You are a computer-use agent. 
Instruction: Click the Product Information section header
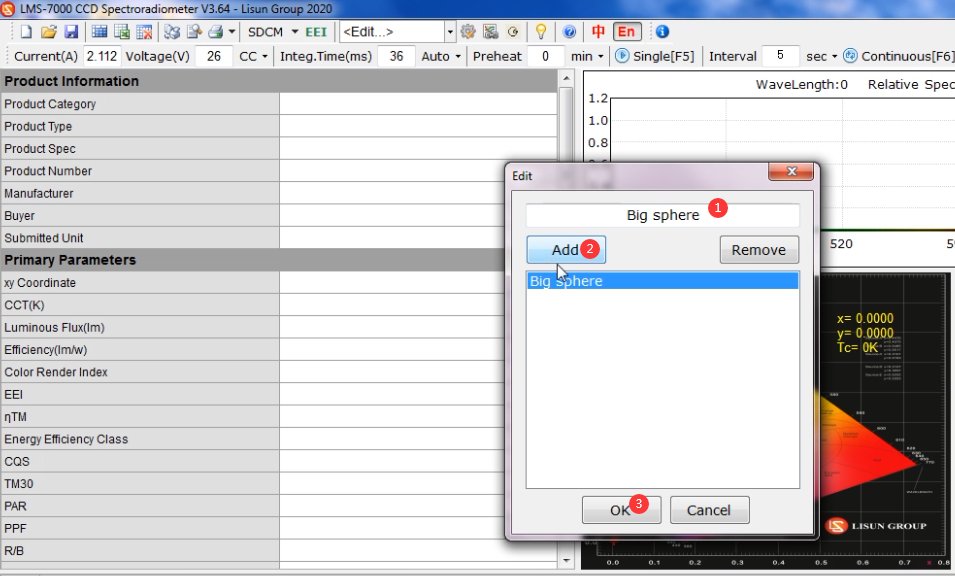pos(279,81)
